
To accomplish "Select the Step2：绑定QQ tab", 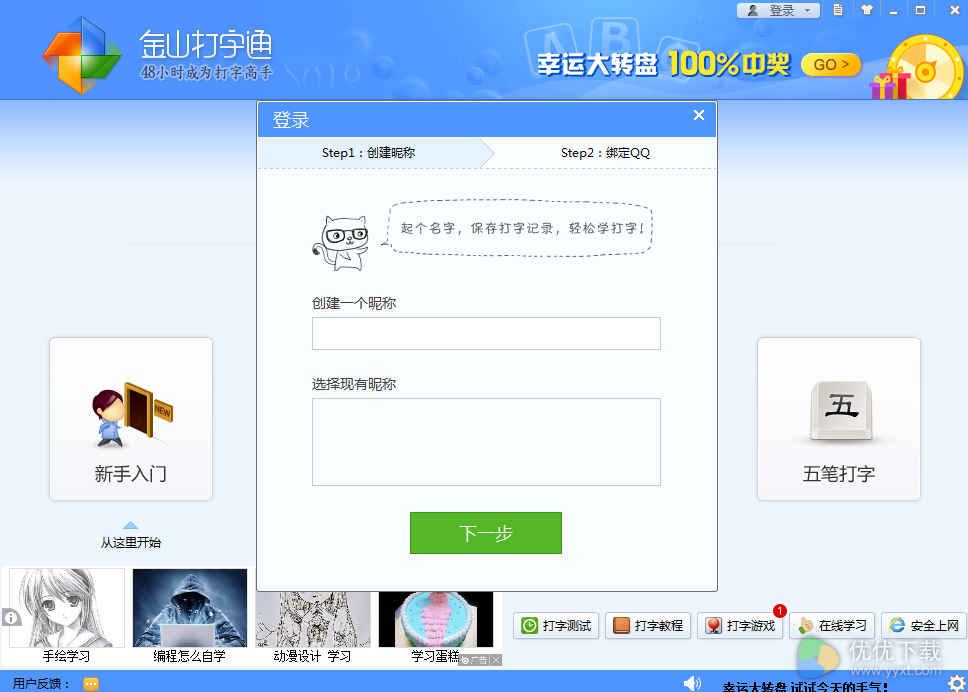I will (605, 152).
